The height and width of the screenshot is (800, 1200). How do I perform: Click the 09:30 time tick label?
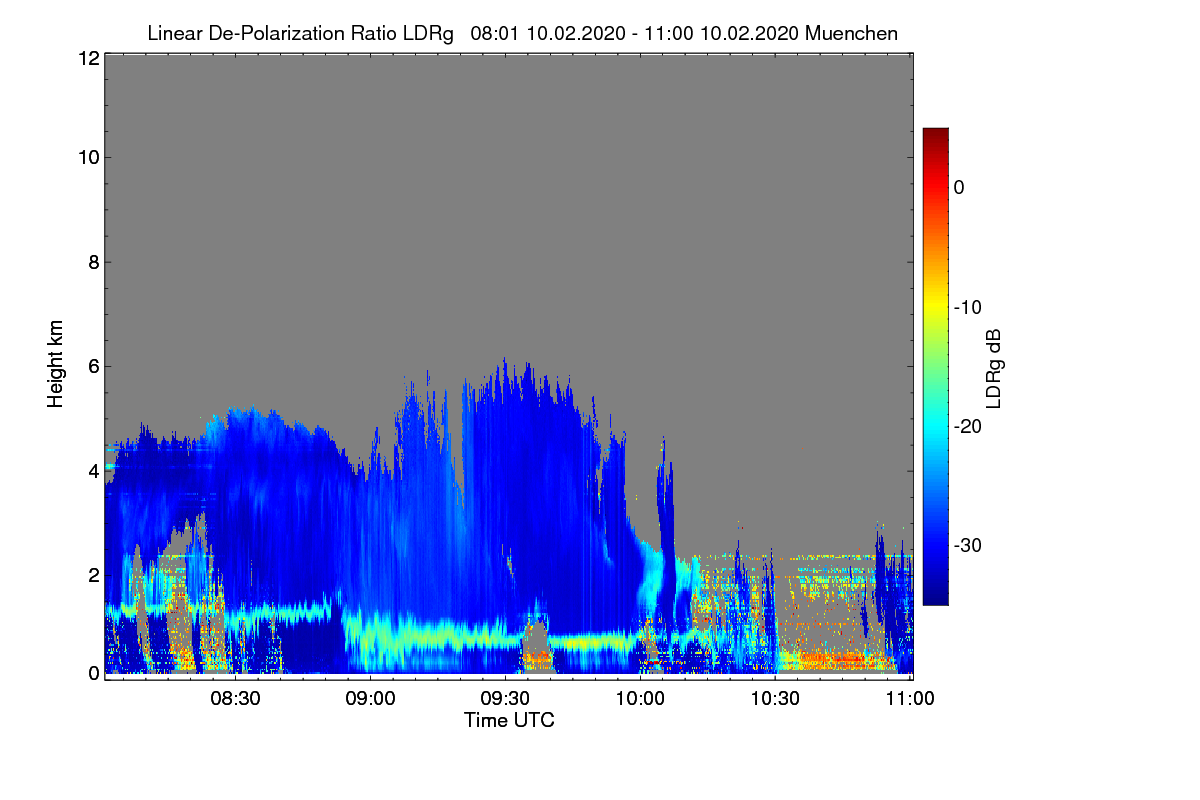pyautogui.click(x=504, y=699)
